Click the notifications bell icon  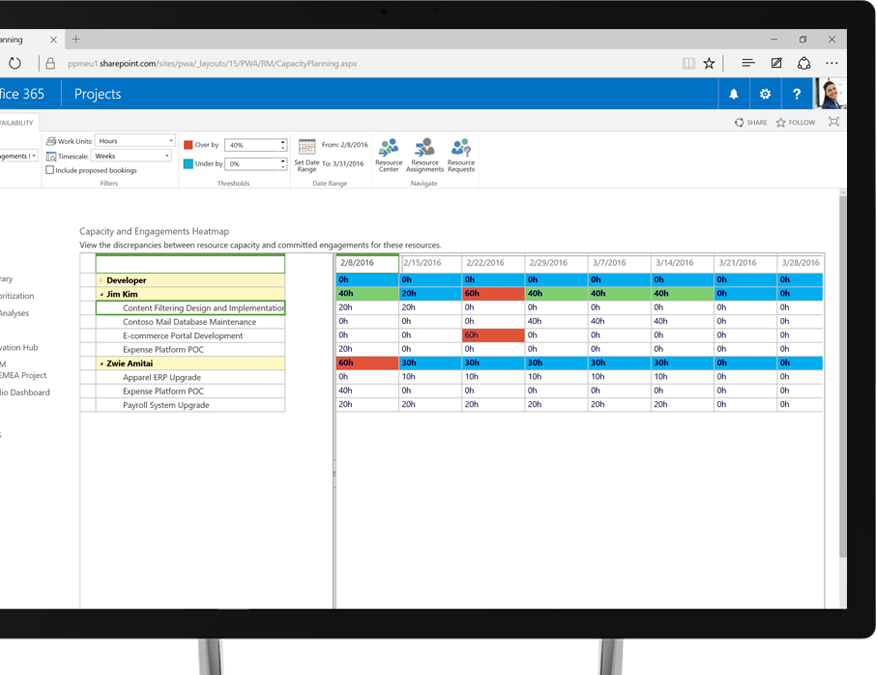coord(733,93)
